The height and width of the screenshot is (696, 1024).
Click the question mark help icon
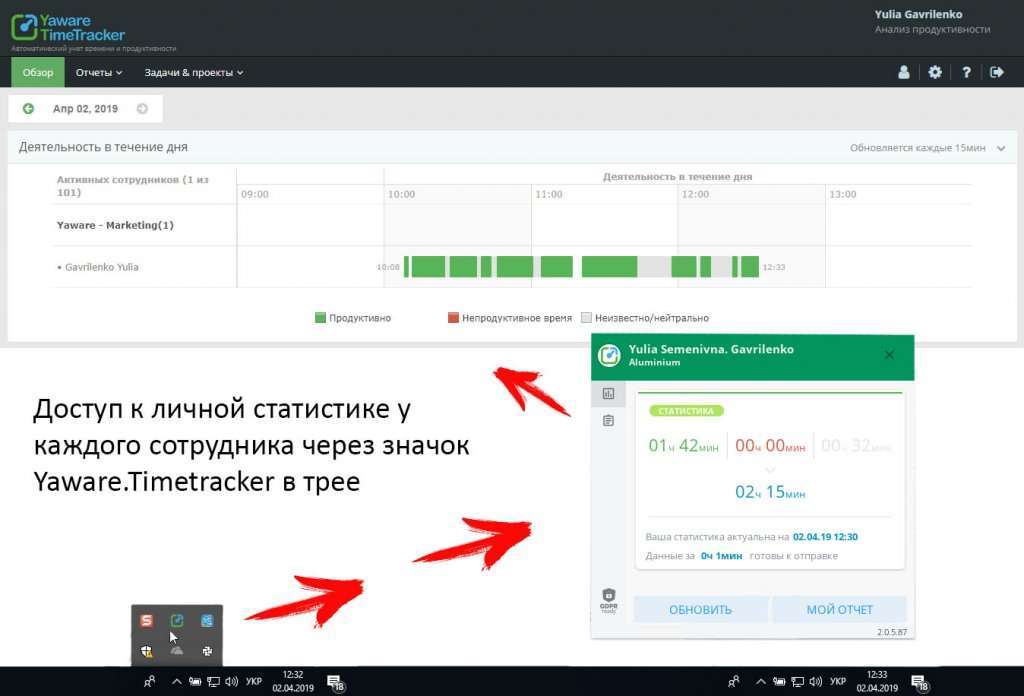click(966, 72)
